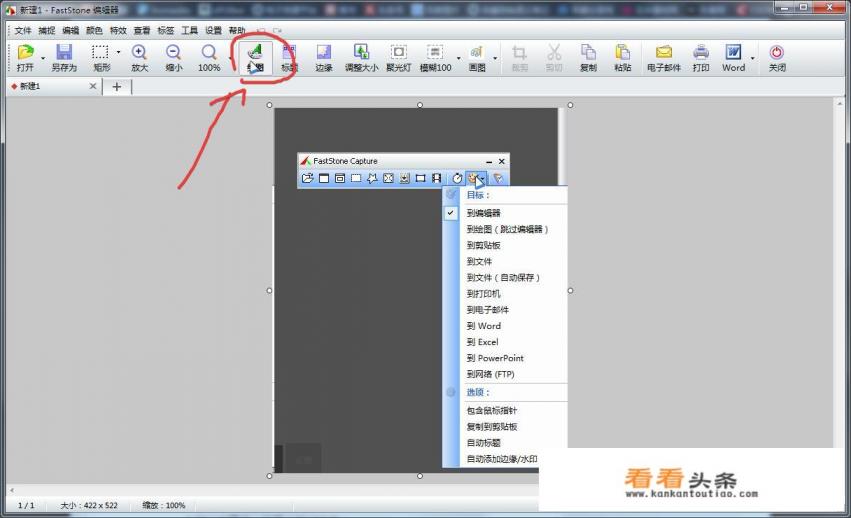The image size is (851, 518).
Task: Open the 调整大小 (Resize) tool
Action: [361, 56]
